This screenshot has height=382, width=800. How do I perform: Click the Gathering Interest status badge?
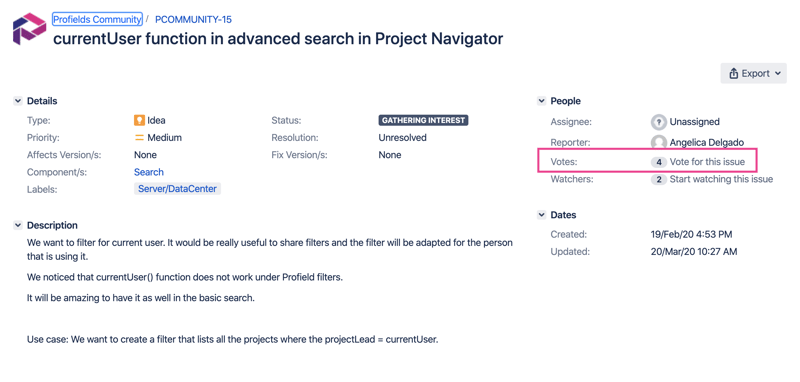423,120
